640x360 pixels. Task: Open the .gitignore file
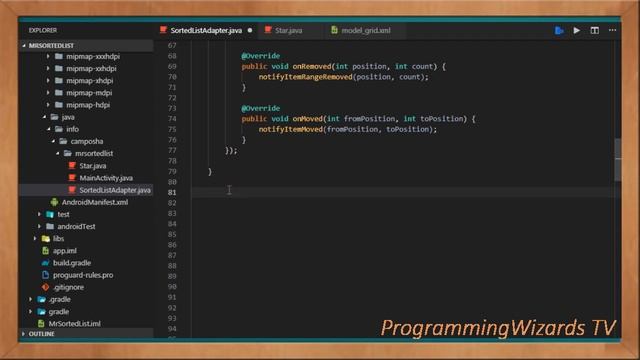(68, 287)
